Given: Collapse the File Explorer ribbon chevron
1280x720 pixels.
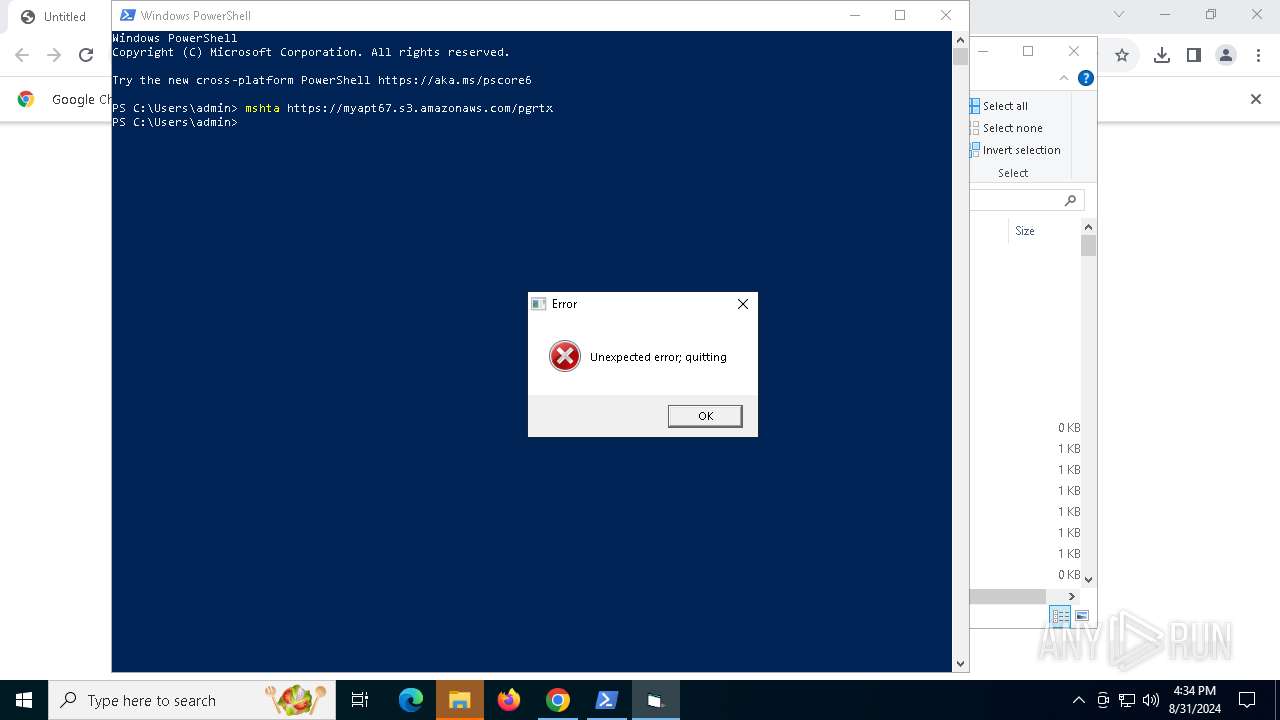Looking at the screenshot, I should click(1064, 78).
